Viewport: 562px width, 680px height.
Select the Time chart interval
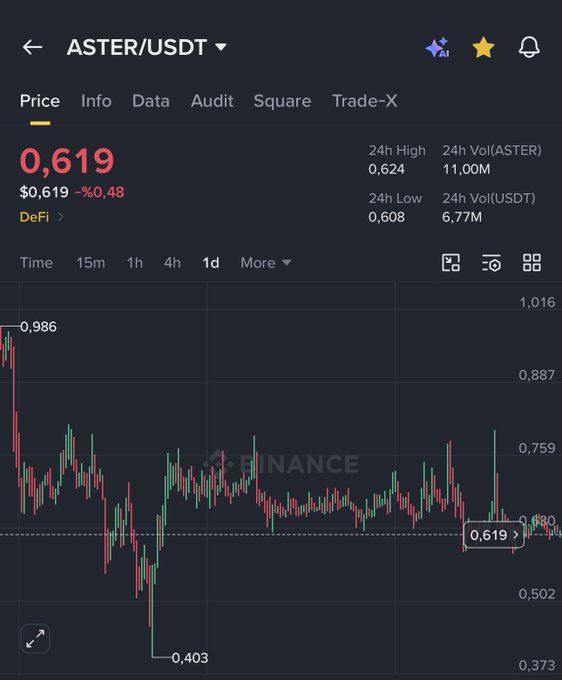(x=36, y=263)
